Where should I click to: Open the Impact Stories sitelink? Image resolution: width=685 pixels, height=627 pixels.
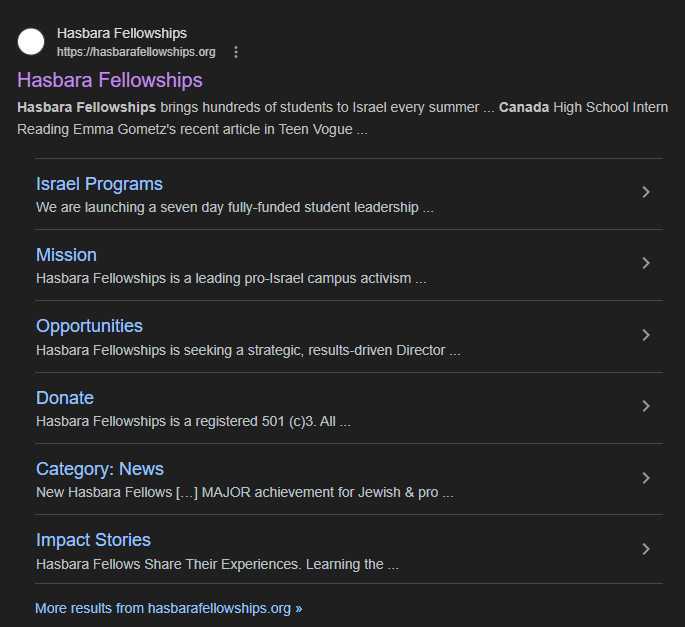[93, 540]
